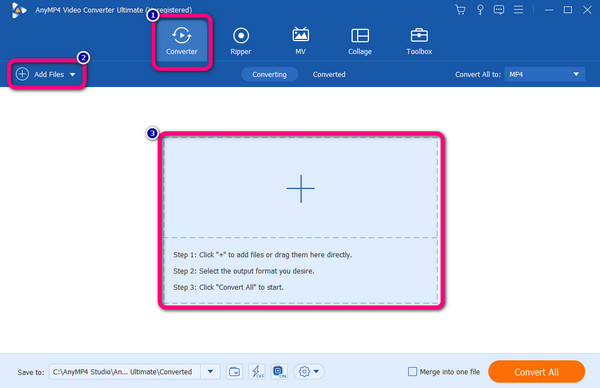Click the AnyMP4 app logo

click(18, 10)
